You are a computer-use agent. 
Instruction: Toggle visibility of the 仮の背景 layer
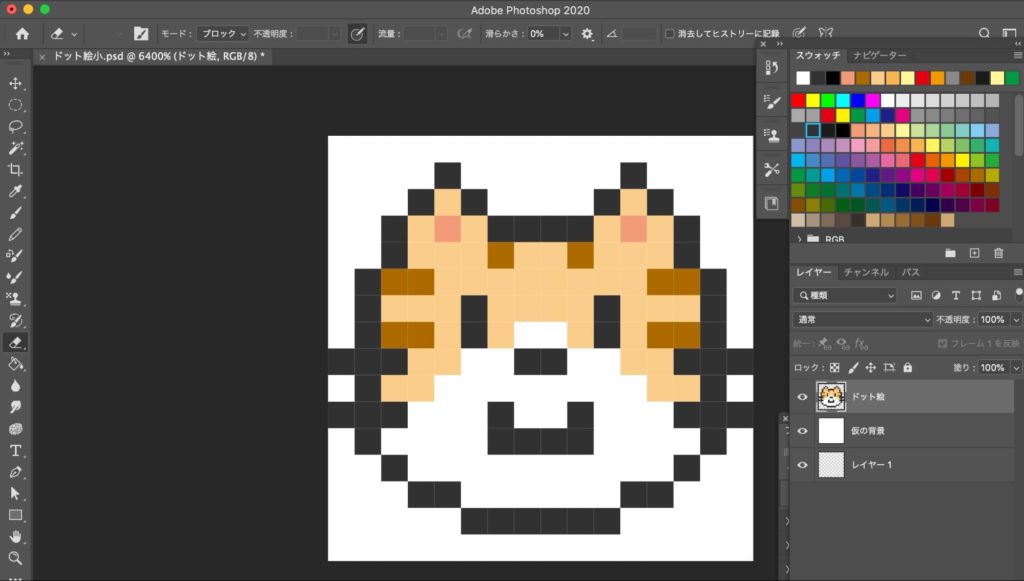click(802, 430)
